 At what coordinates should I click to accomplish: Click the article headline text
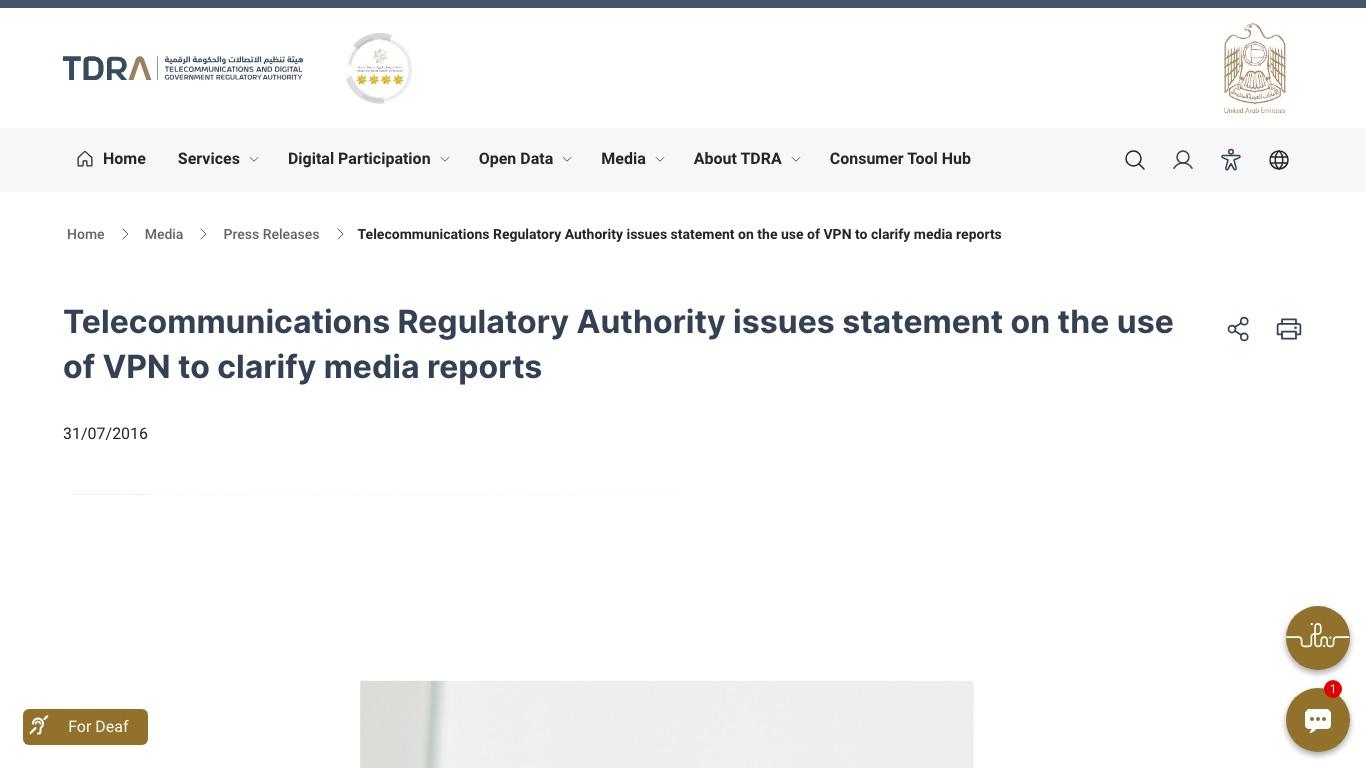tap(618, 344)
